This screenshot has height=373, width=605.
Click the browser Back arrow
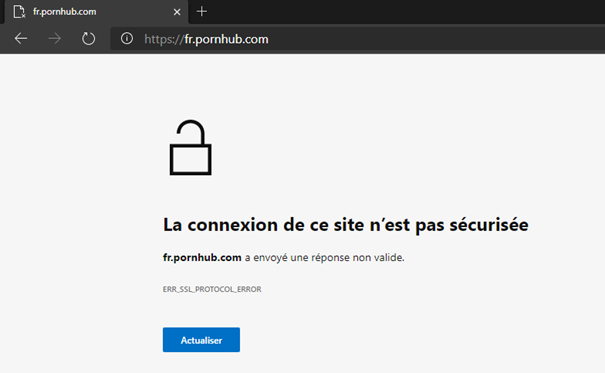tap(21, 39)
